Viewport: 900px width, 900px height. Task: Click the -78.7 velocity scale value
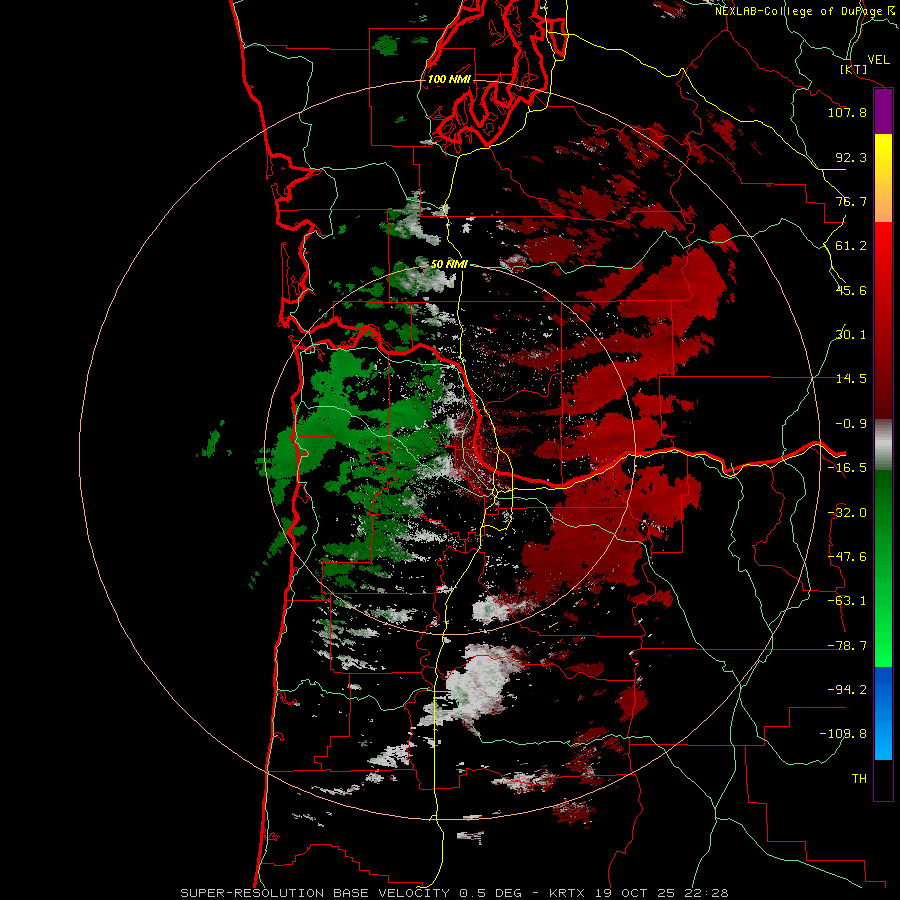point(847,646)
